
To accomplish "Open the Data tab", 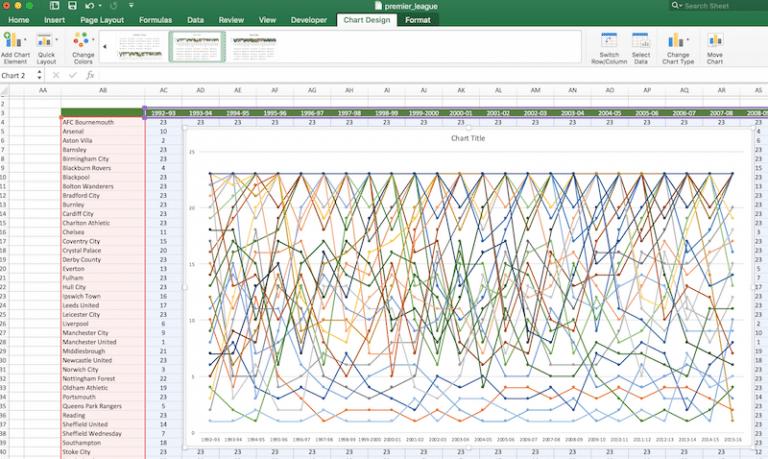I will (195, 20).
